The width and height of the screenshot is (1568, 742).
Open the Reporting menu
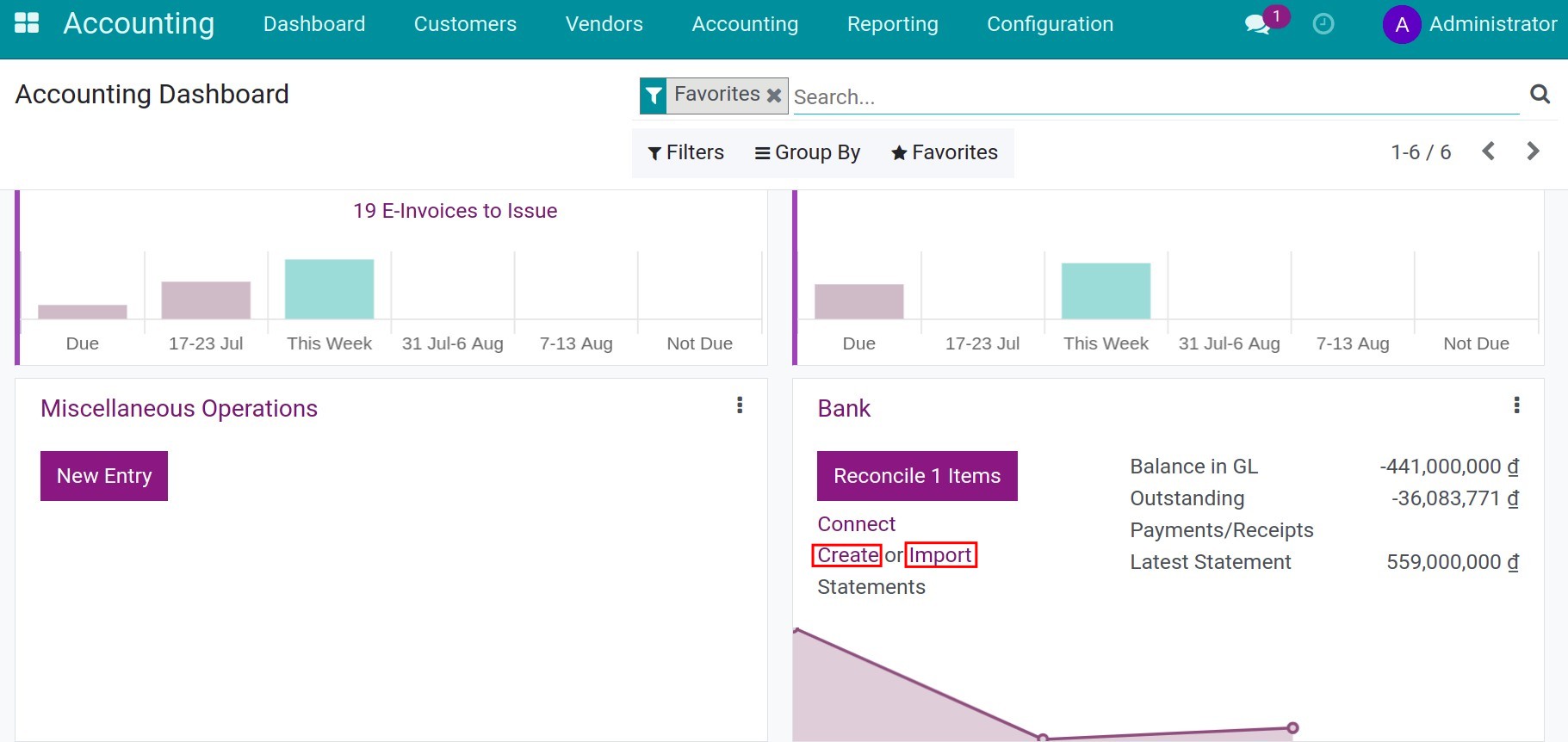tap(892, 24)
